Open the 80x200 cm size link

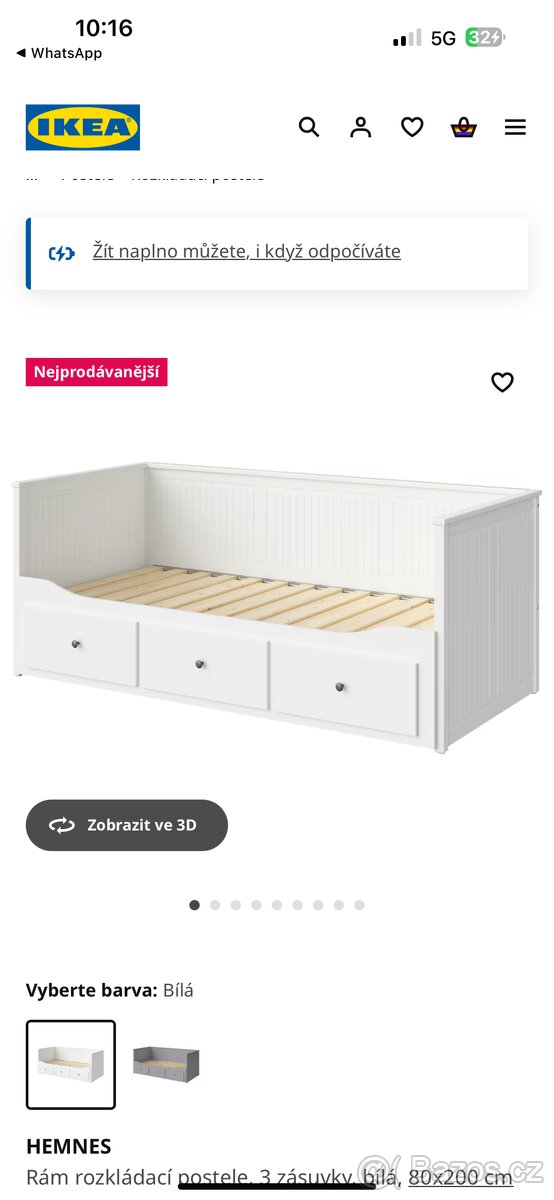(x=460, y=1178)
